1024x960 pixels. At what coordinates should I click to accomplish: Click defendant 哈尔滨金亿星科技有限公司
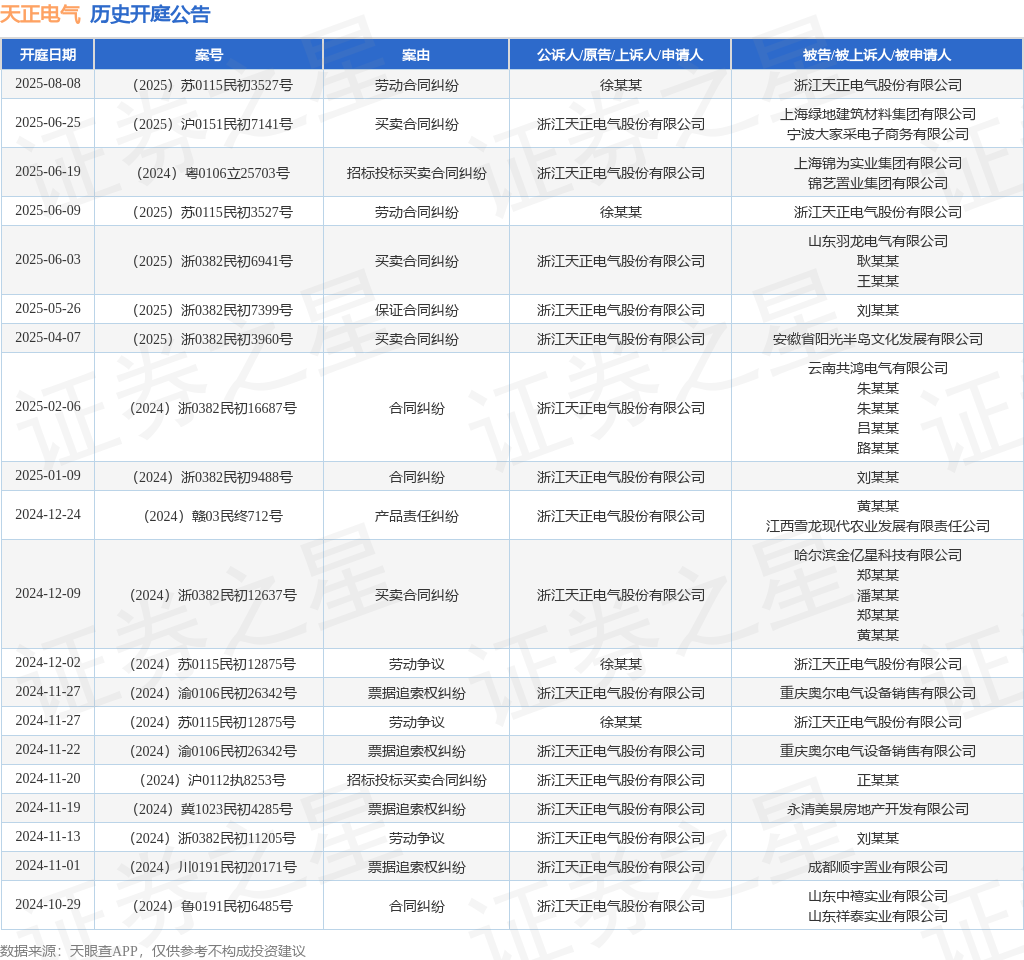point(877,555)
